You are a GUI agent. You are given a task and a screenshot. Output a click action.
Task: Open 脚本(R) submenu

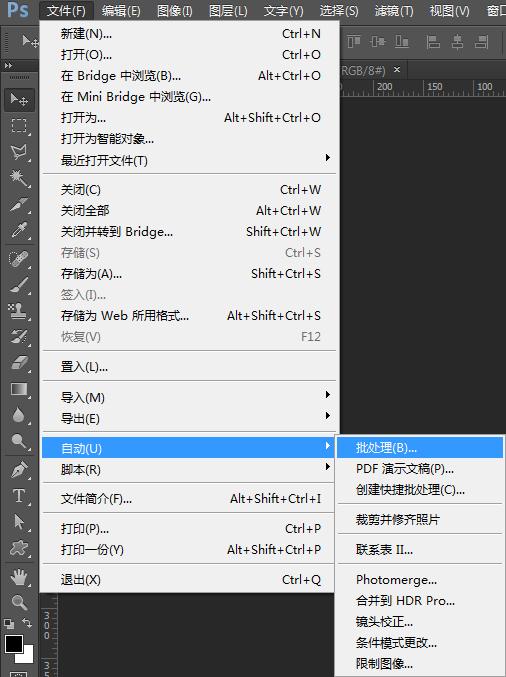[x=189, y=469]
